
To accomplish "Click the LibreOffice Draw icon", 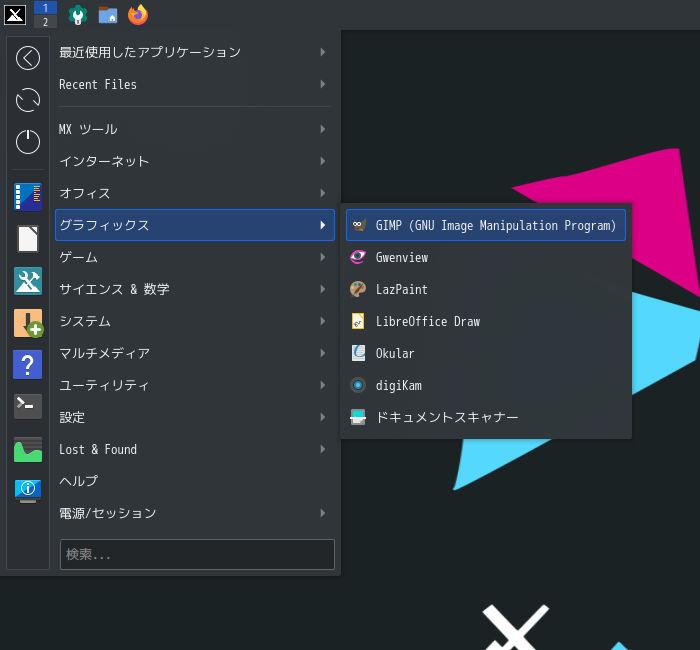I will click(358, 321).
